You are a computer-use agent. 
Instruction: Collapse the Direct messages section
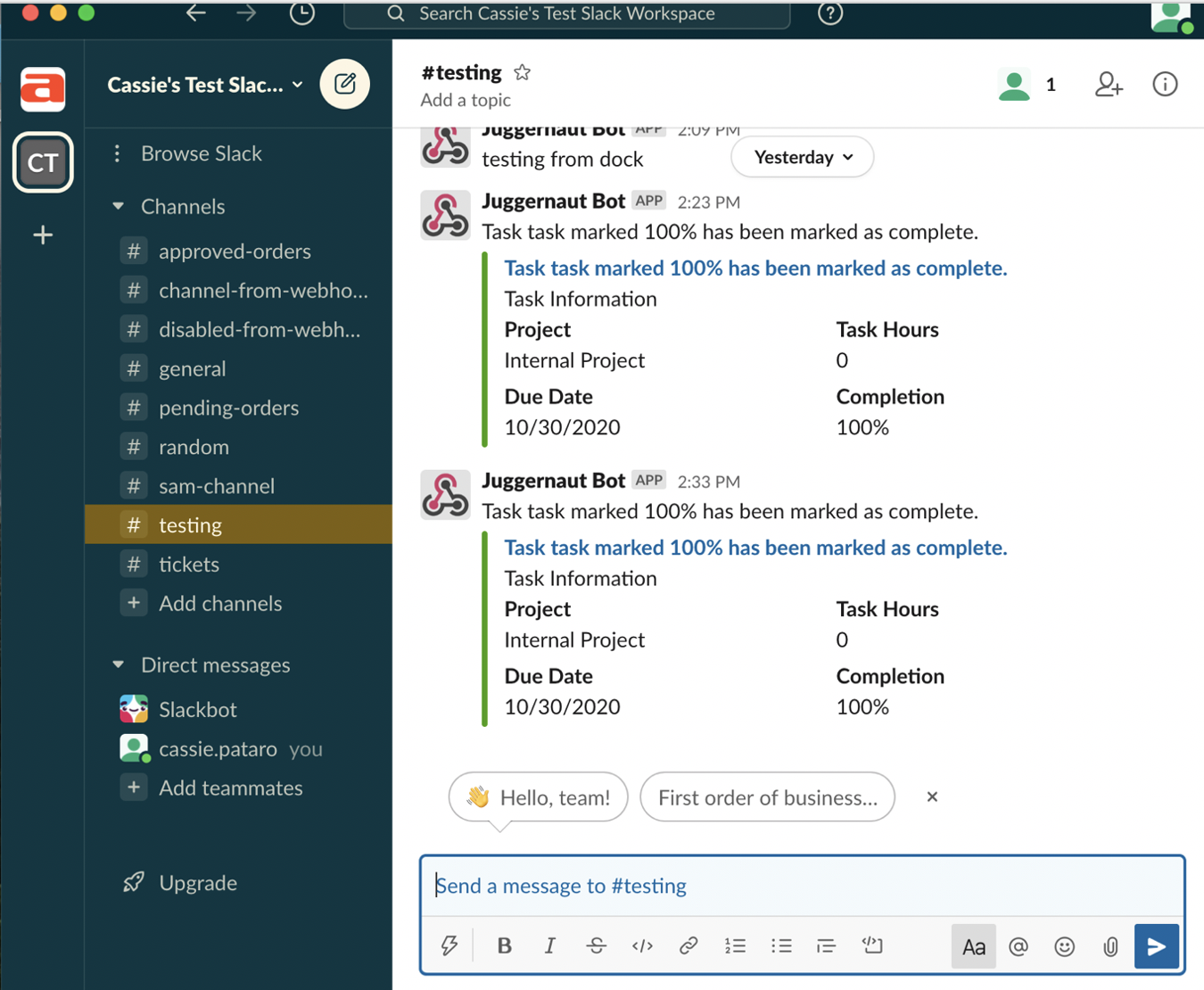[x=118, y=664]
